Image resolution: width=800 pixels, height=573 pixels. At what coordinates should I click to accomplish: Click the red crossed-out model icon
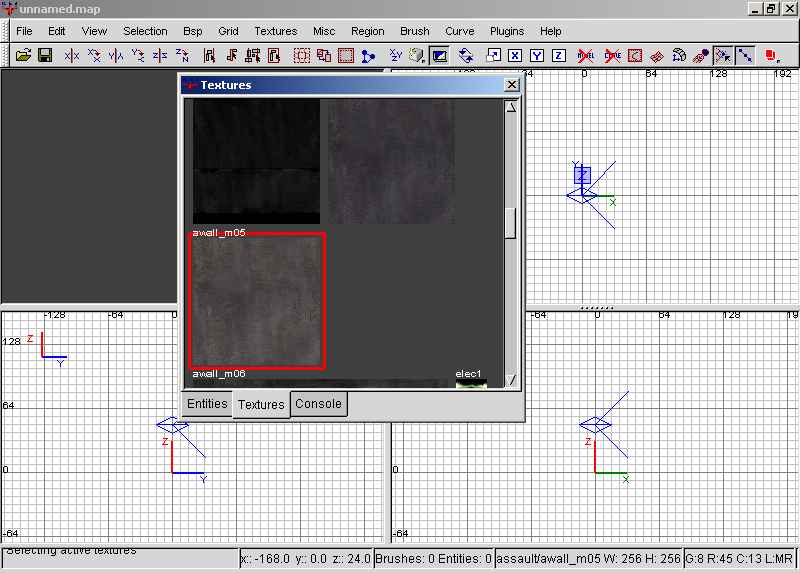tap(586, 56)
